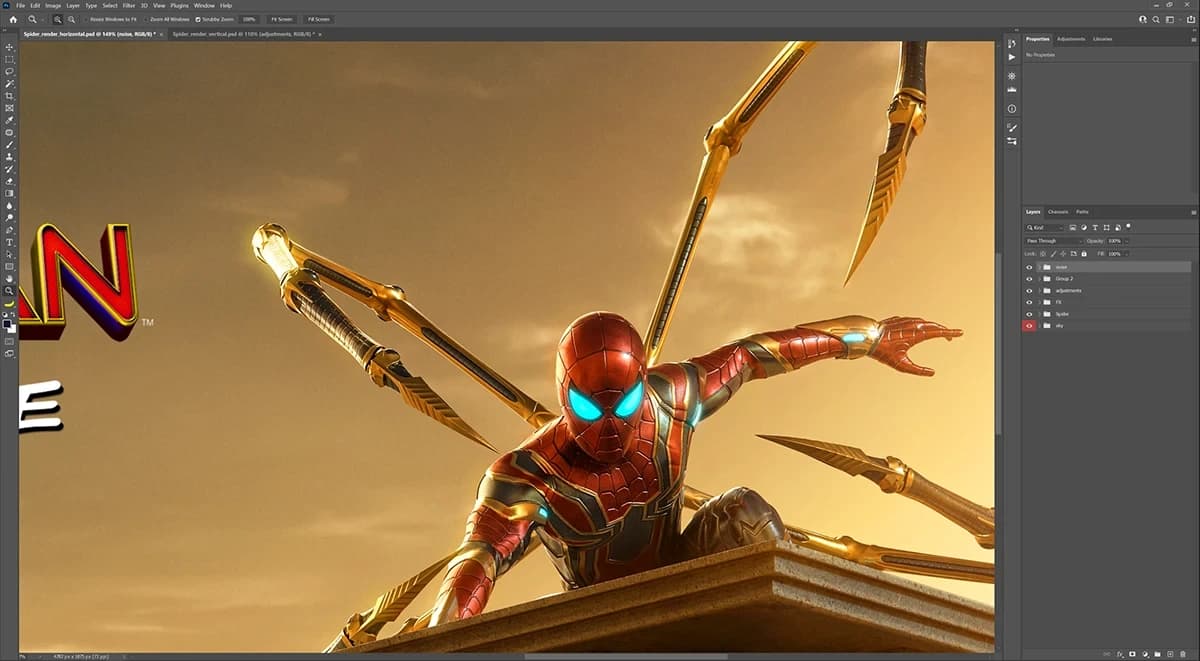Expand the Spider layer group
The image size is (1200, 661).
coord(1040,314)
